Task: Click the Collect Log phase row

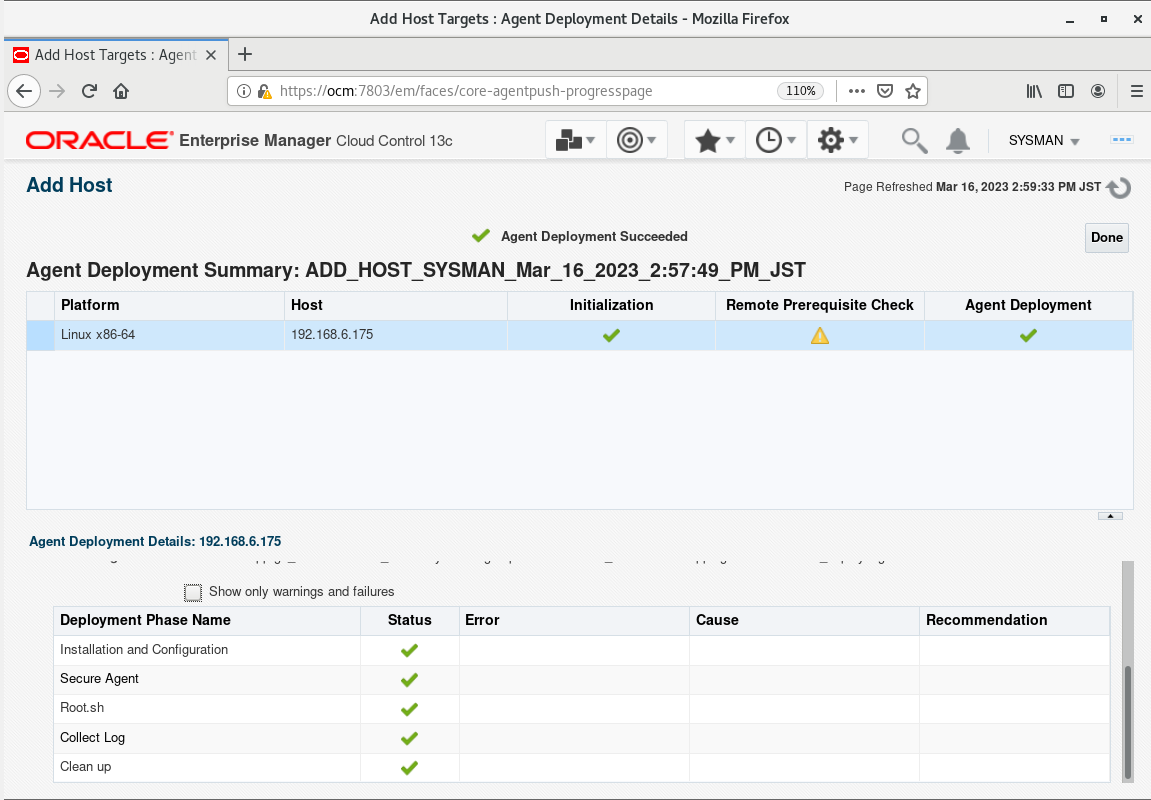Action: tap(581, 738)
